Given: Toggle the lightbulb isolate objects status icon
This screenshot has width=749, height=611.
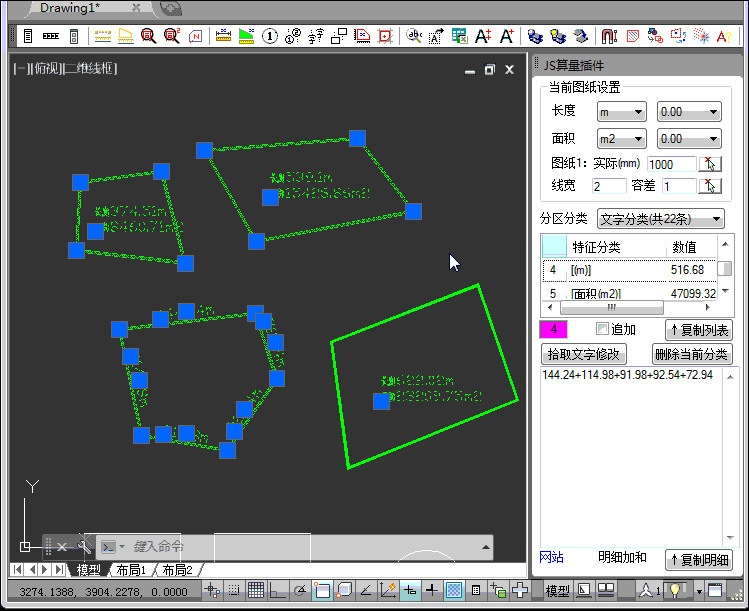Looking at the screenshot, I should pyautogui.click(x=676, y=590).
